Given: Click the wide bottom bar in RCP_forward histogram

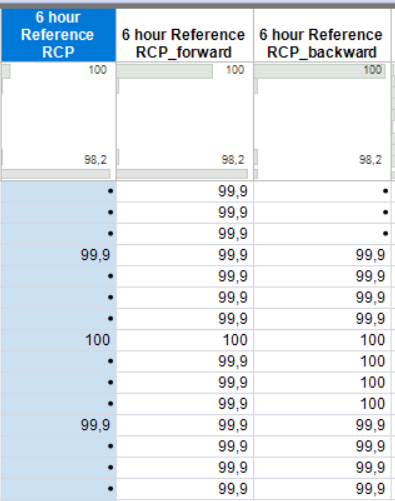Looking at the screenshot, I should click(182, 174).
